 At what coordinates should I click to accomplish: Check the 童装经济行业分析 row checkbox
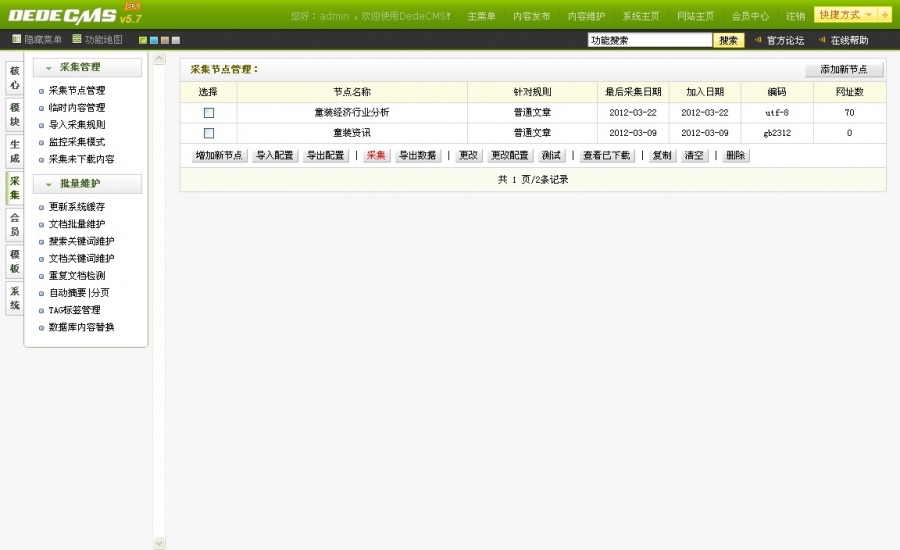[209, 113]
